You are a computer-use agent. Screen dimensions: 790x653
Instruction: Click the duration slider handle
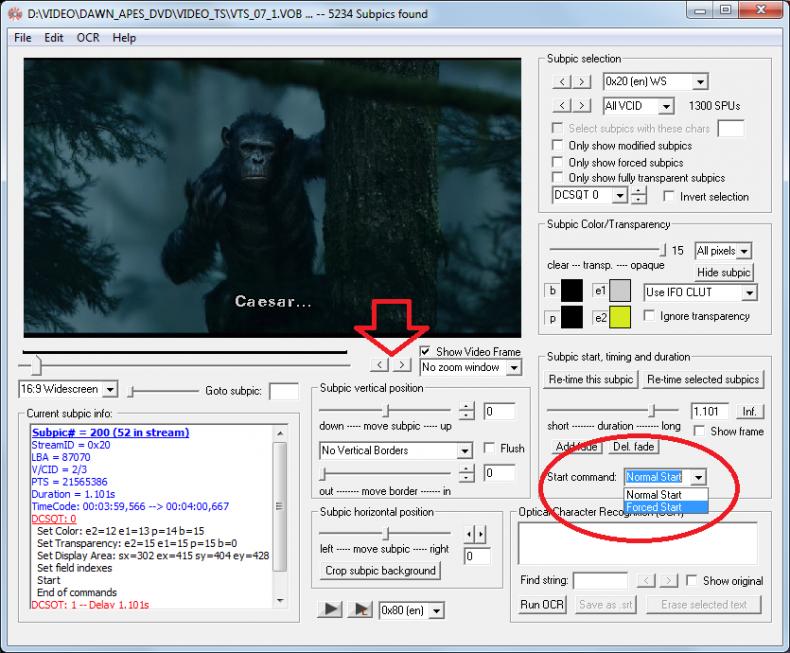point(652,410)
